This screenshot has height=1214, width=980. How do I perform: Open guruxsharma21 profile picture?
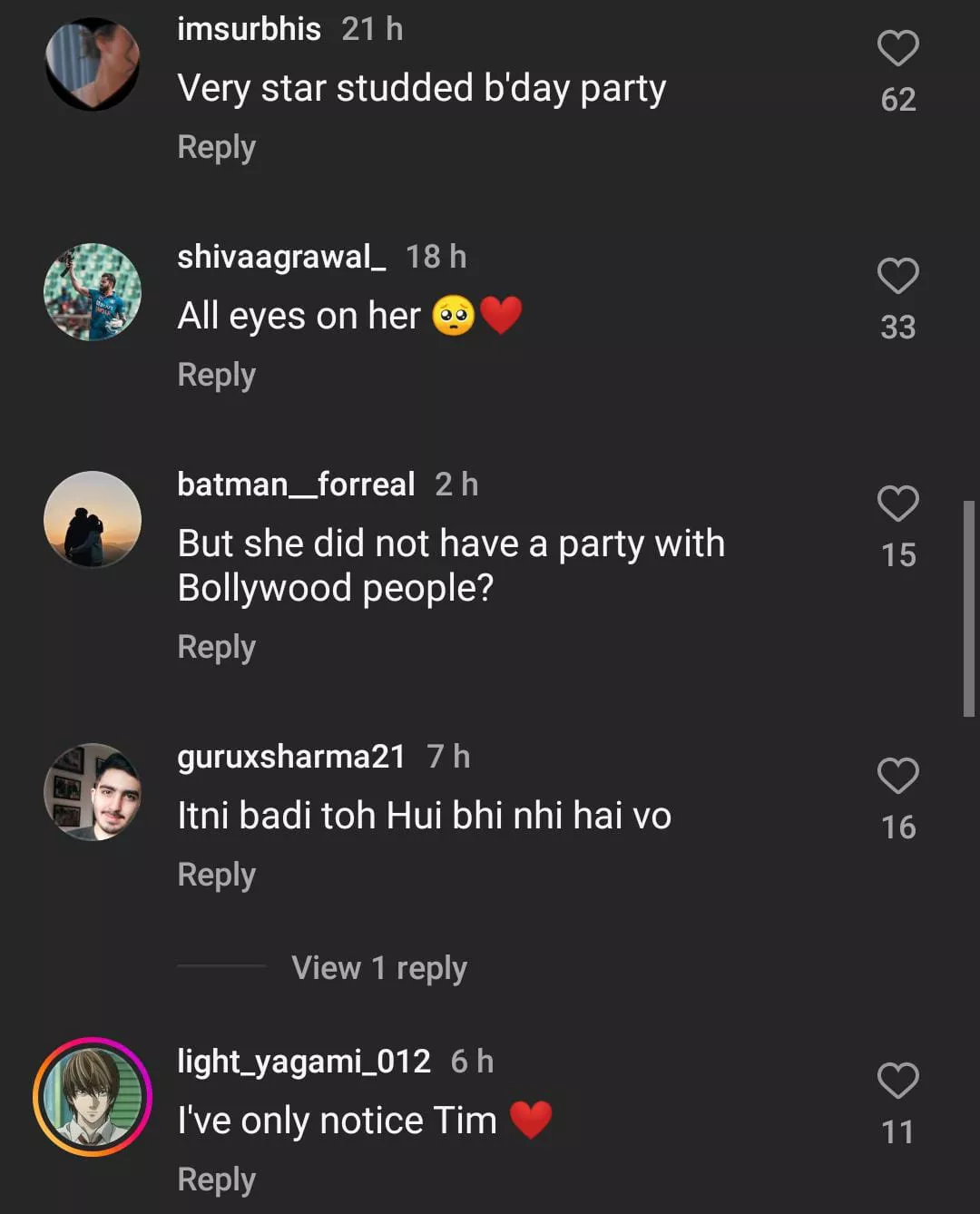[93, 792]
